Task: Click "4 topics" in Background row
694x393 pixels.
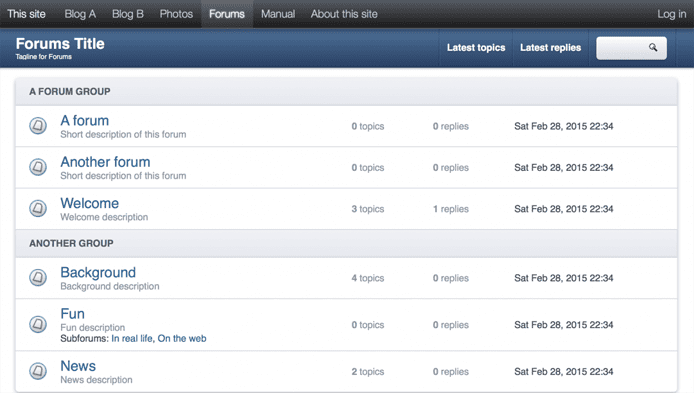Action: click(368, 278)
